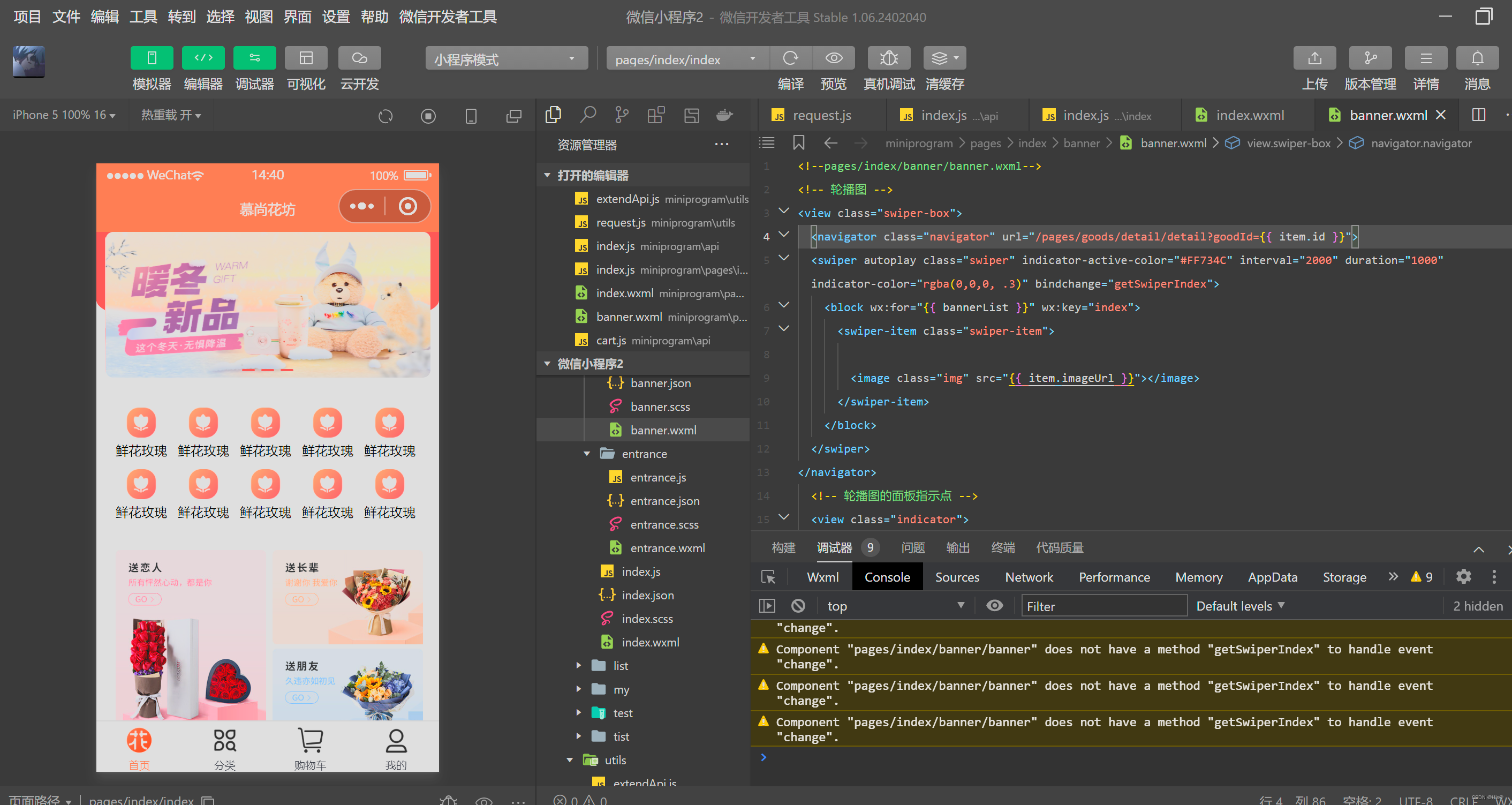Toggle console live expression eye
Viewport: 1512px width, 805px height.
click(x=994, y=605)
